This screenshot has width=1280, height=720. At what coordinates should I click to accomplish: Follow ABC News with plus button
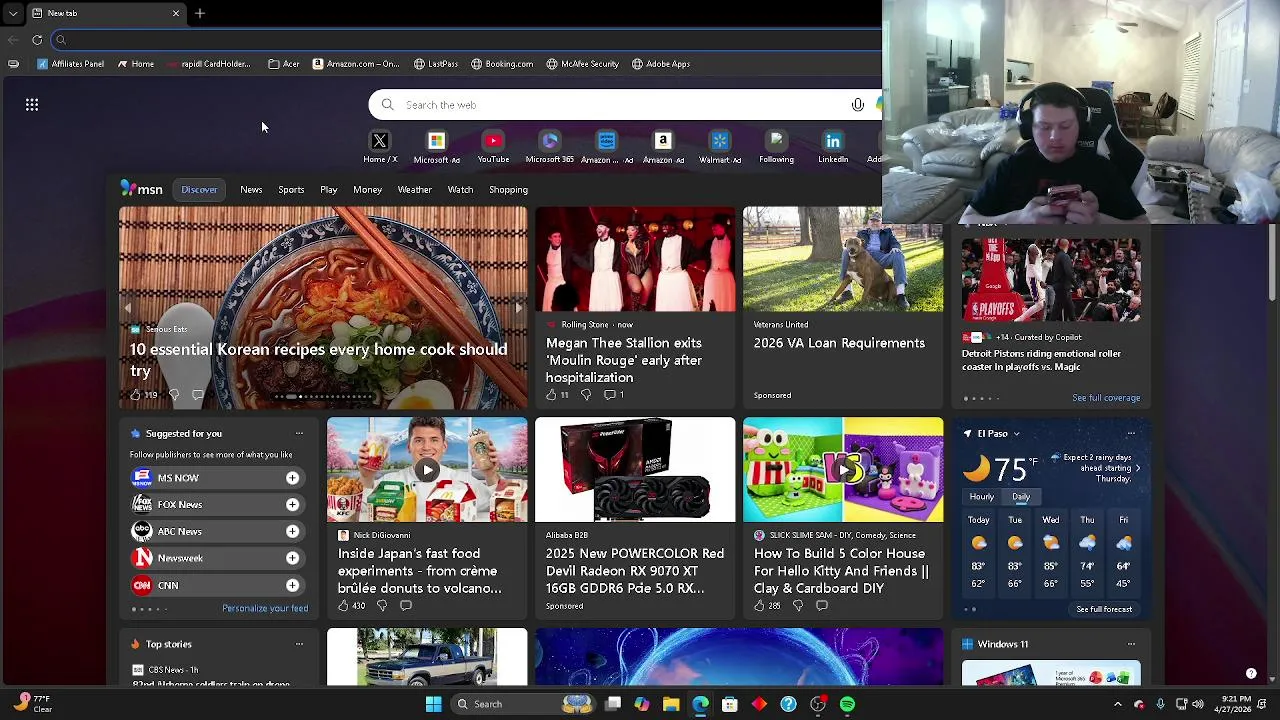pyautogui.click(x=292, y=531)
